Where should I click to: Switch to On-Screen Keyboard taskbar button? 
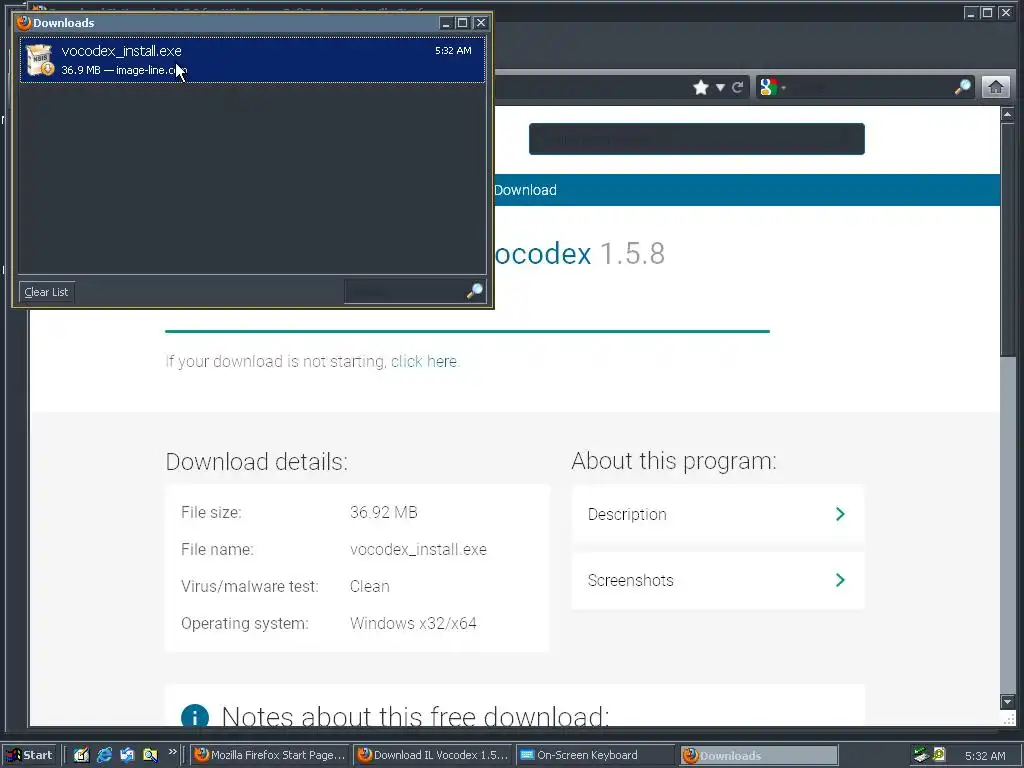tap(596, 755)
